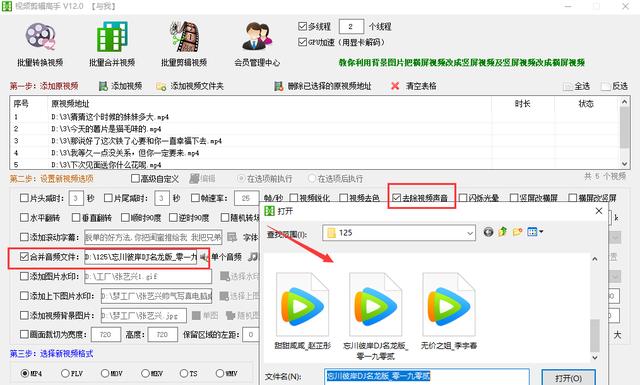Click file dialog scroll down arrow

(x=595, y=358)
